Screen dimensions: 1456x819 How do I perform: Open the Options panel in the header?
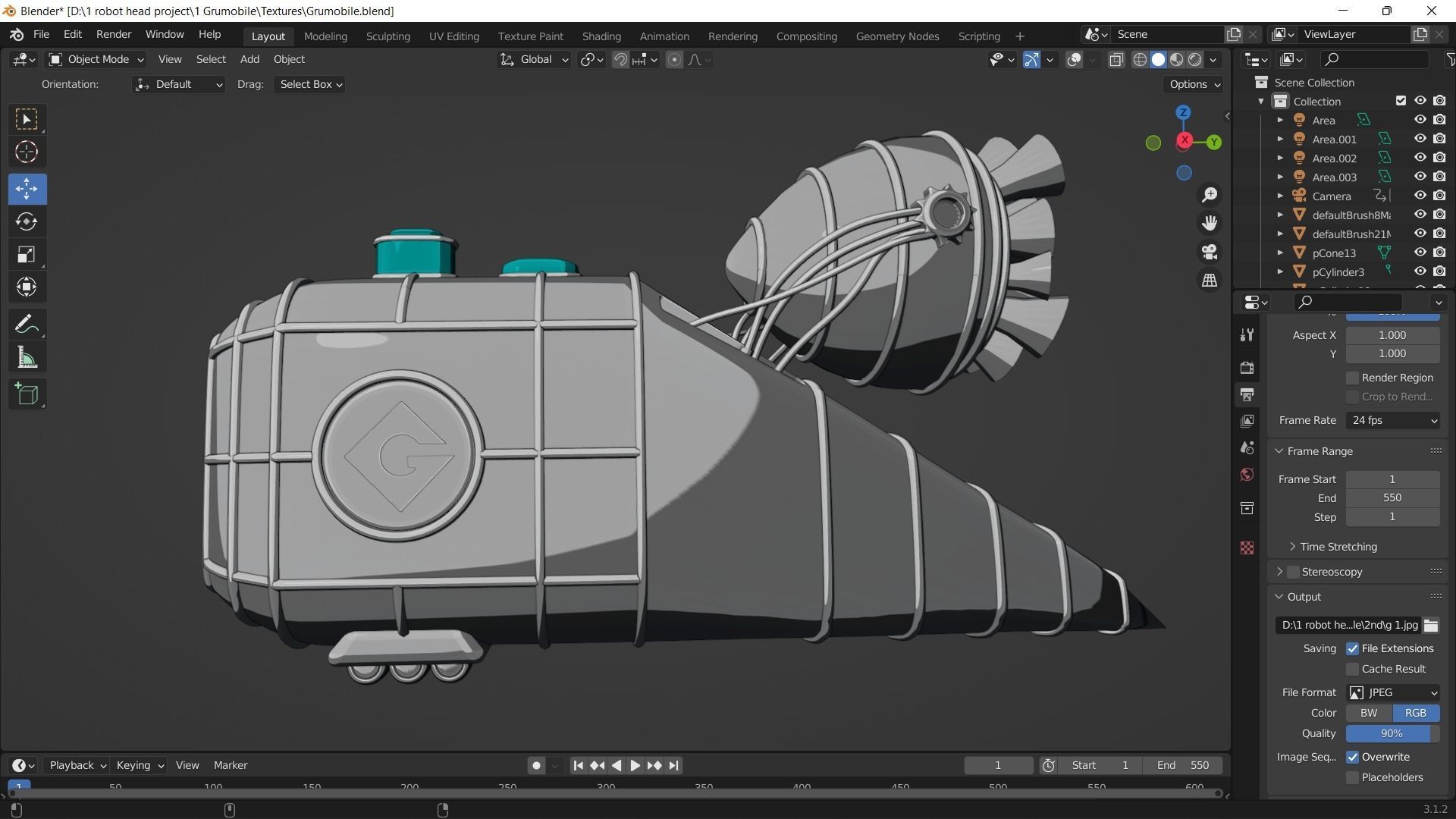click(1193, 84)
